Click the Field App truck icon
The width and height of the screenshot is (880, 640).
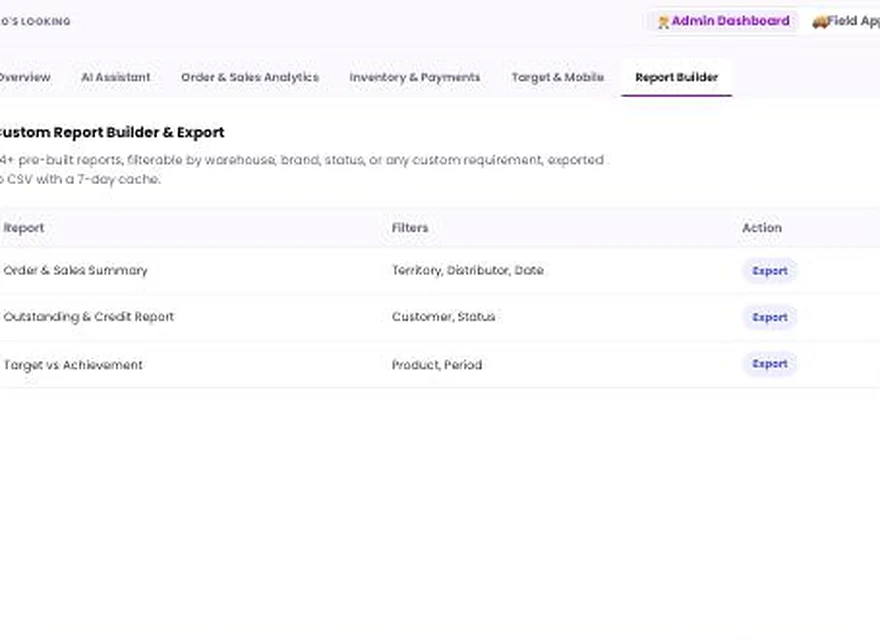tap(819, 22)
